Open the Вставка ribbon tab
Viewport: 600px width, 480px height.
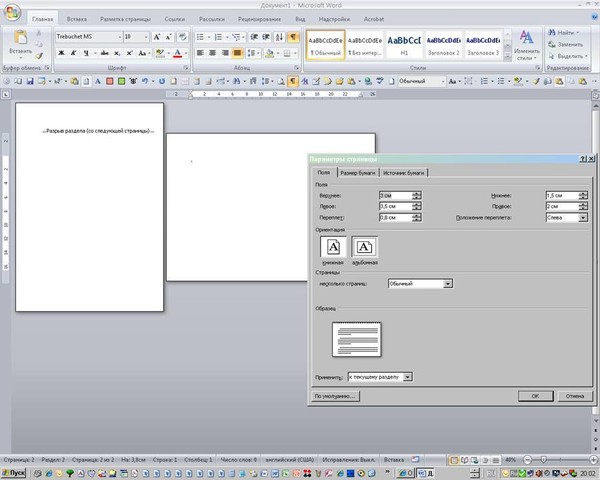point(77,19)
